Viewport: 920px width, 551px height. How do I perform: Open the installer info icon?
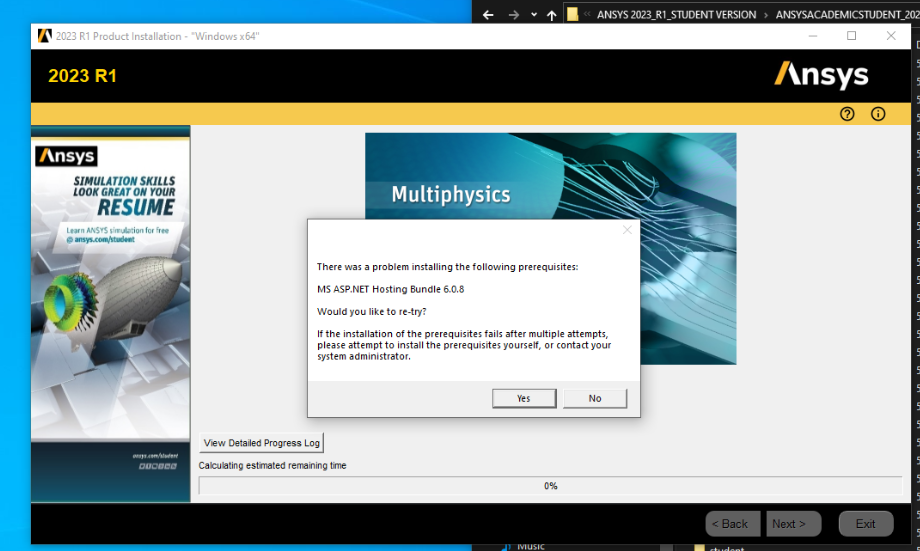(878, 114)
